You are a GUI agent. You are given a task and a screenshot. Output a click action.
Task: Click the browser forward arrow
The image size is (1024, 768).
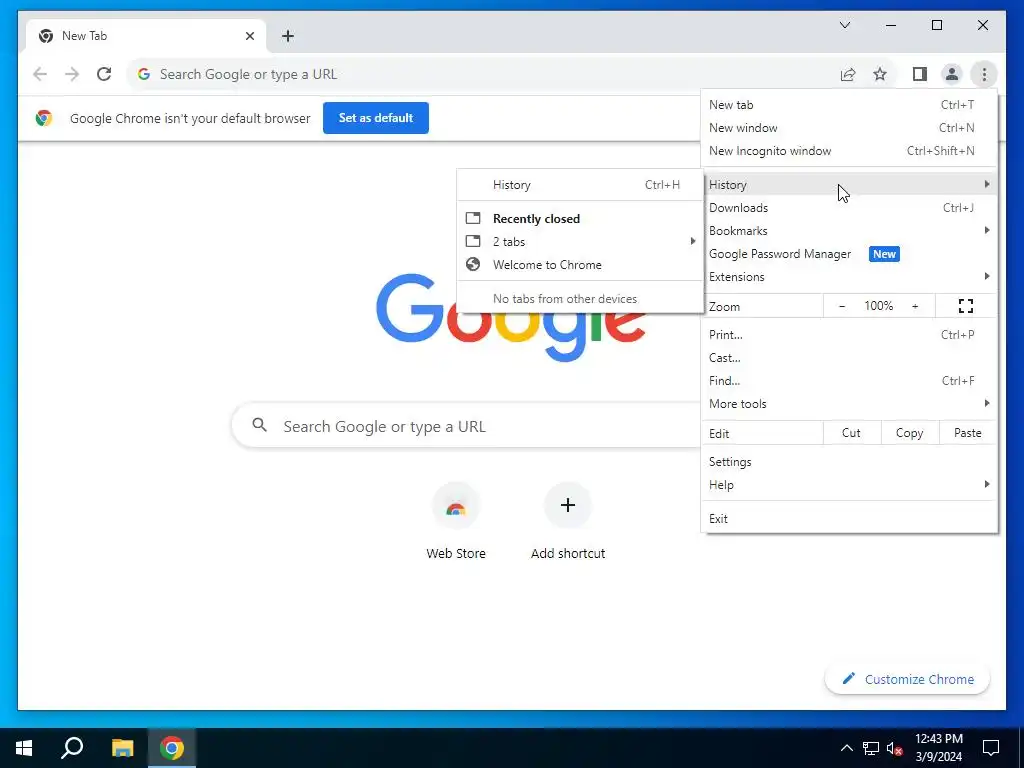(72, 74)
